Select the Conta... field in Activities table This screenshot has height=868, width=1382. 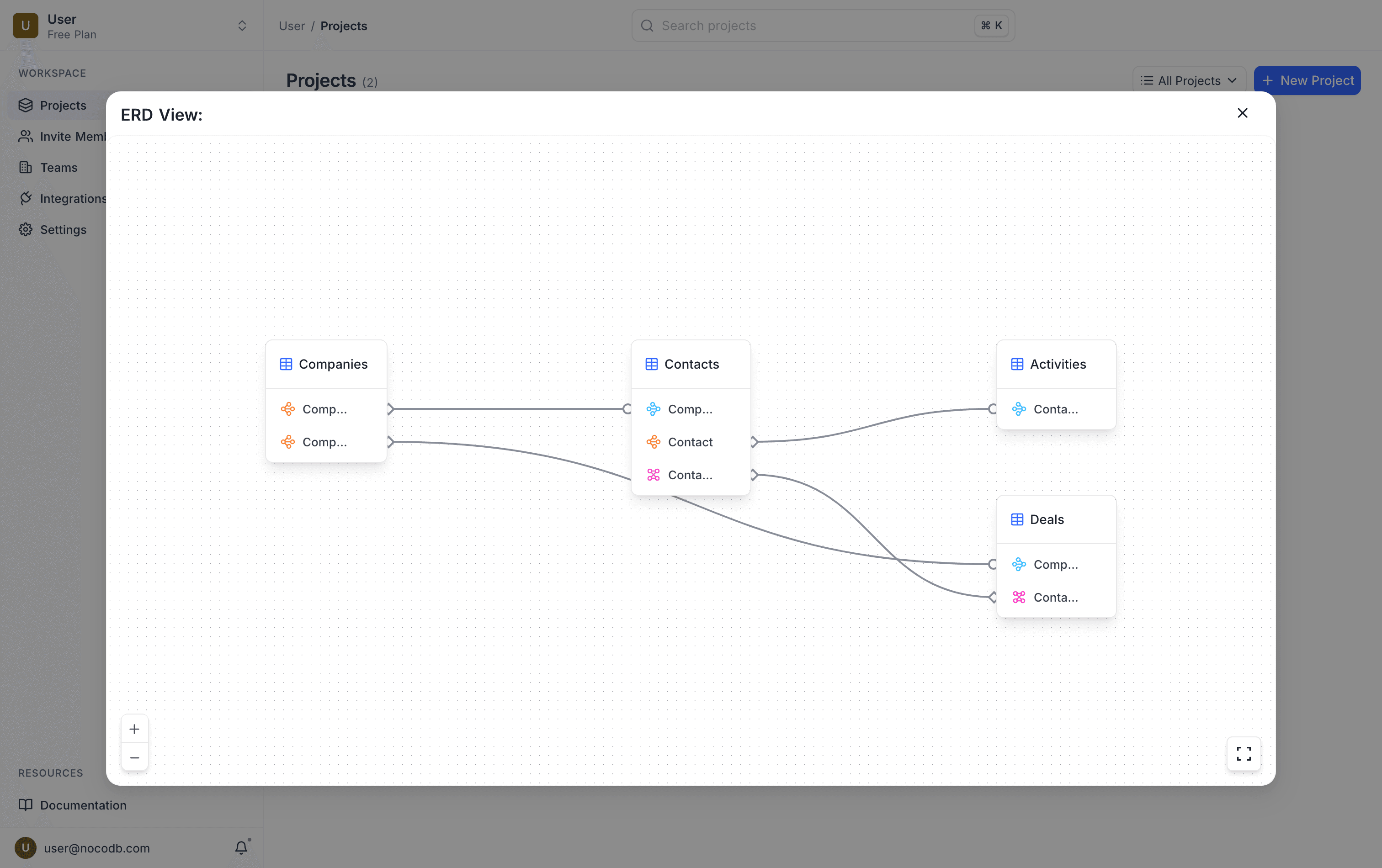1056,409
